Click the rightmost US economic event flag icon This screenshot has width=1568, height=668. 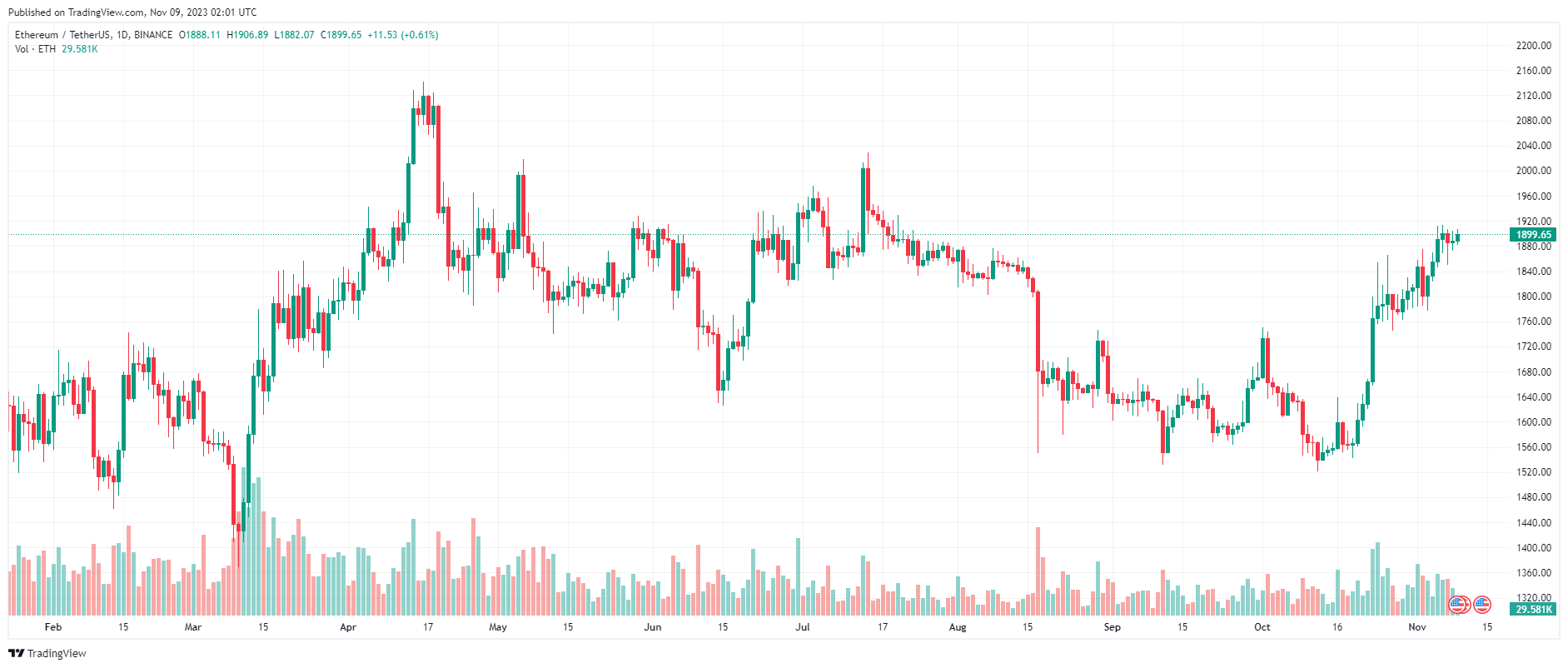coord(1481,605)
